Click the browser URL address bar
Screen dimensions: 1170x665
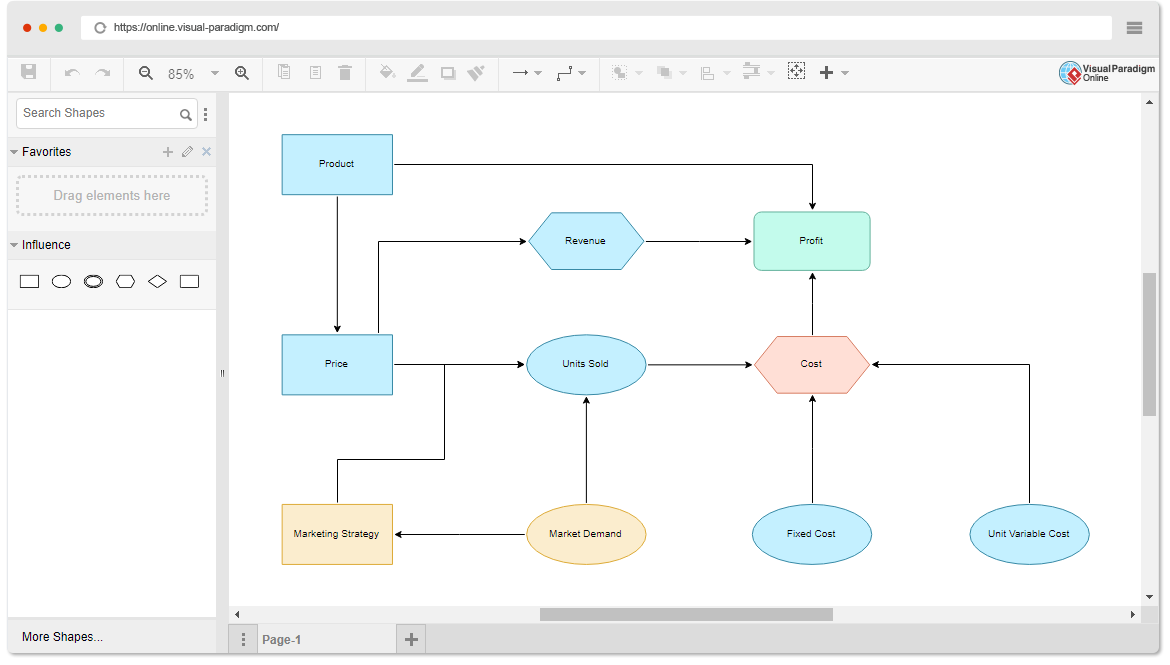596,28
